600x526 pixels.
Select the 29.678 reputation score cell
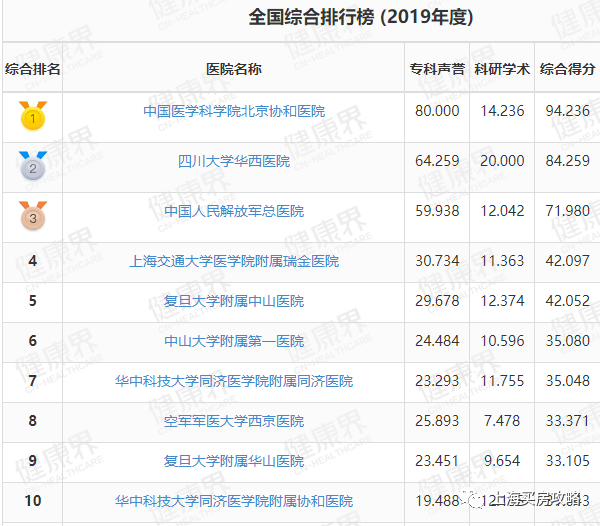(x=437, y=301)
